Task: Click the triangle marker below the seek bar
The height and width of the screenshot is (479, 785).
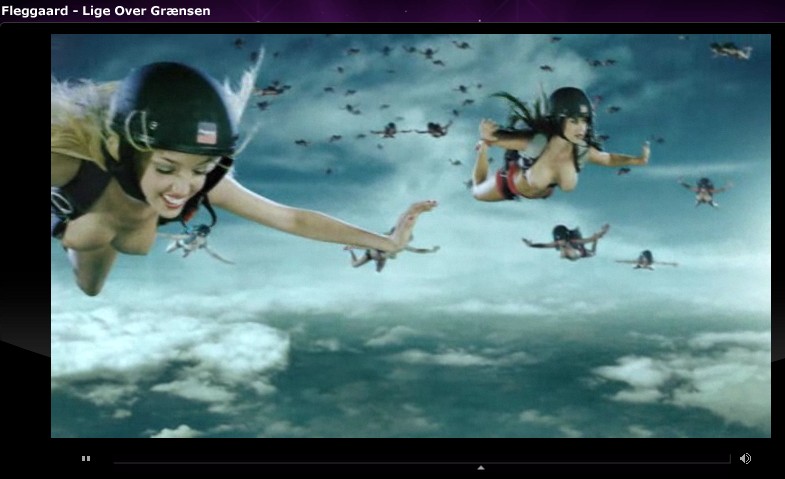Action: click(x=481, y=467)
